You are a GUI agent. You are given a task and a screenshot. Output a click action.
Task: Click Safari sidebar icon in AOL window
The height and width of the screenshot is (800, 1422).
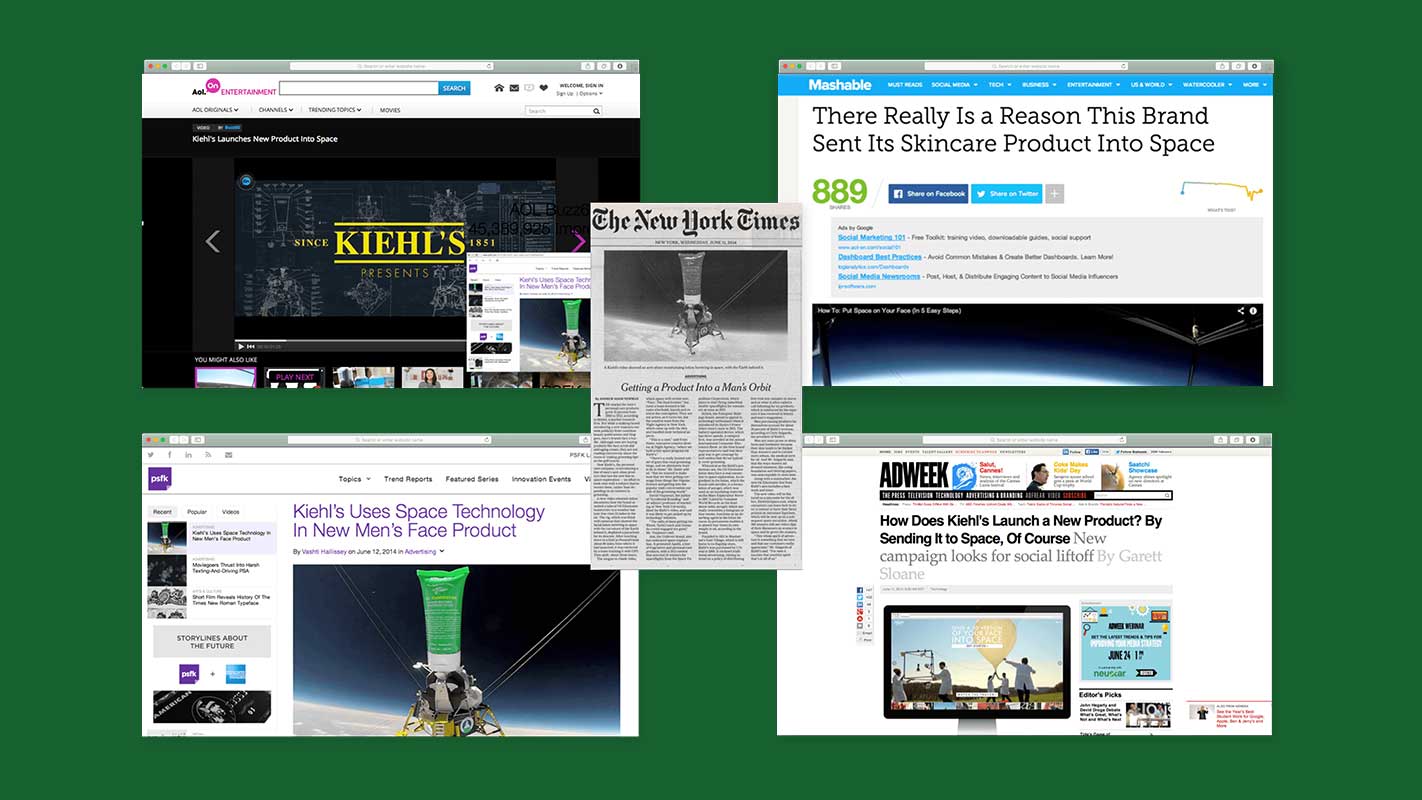[x=200, y=66]
